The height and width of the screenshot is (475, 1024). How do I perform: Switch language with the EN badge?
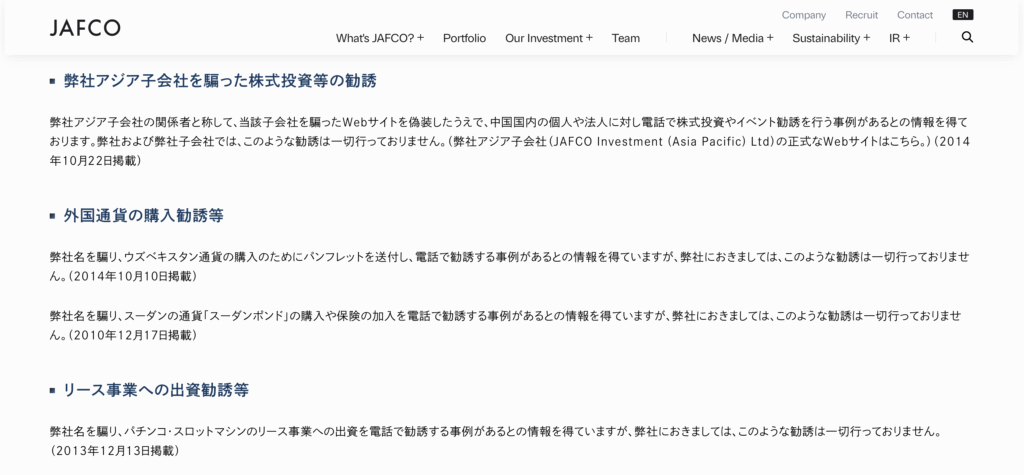pyautogui.click(x=963, y=15)
